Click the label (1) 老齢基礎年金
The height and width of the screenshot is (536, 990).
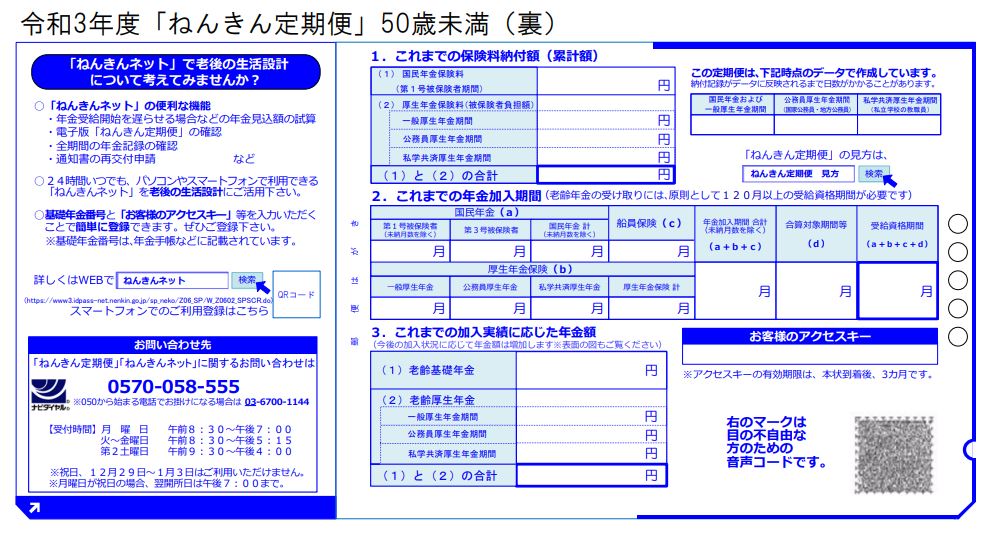click(427, 370)
